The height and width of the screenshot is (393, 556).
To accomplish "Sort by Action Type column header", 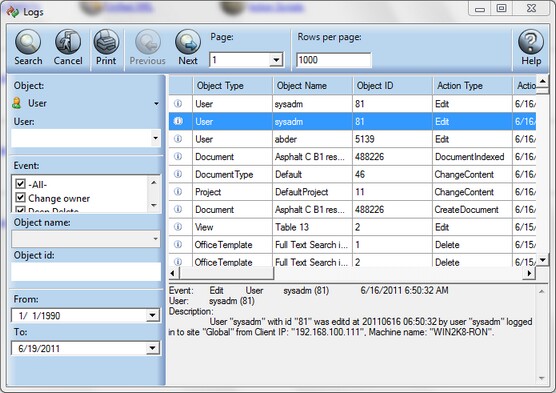I will (x=473, y=85).
